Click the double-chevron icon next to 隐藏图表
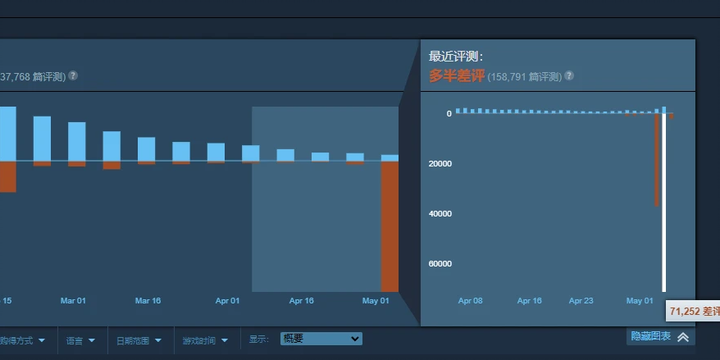Viewport: 720px width, 360px height. pyautogui.click(x=683, y=338)
